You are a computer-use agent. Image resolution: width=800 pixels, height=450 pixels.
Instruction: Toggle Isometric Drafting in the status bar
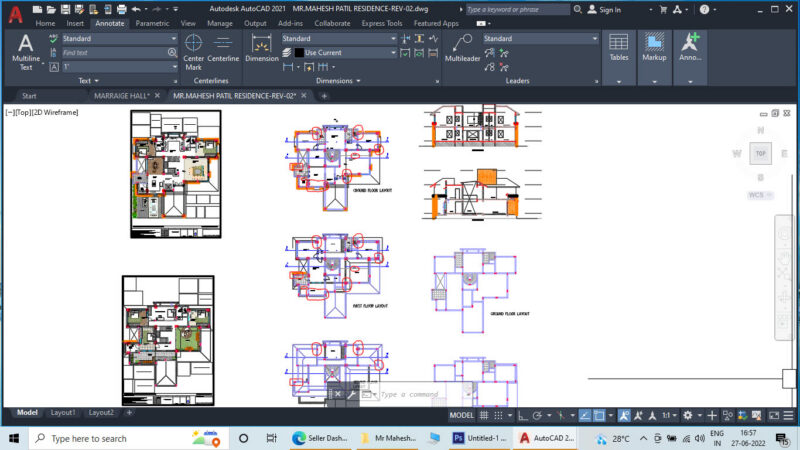[561, 416]
